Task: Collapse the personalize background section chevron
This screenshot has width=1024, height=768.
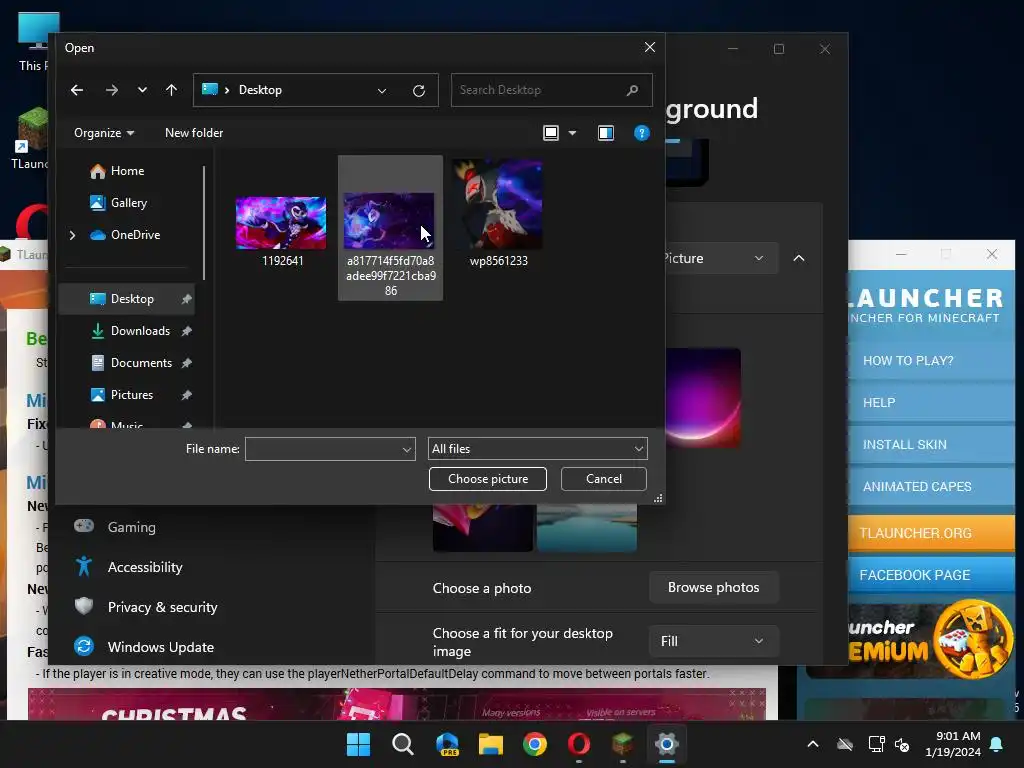Action: pyautogui.click(x=799, y=259)
